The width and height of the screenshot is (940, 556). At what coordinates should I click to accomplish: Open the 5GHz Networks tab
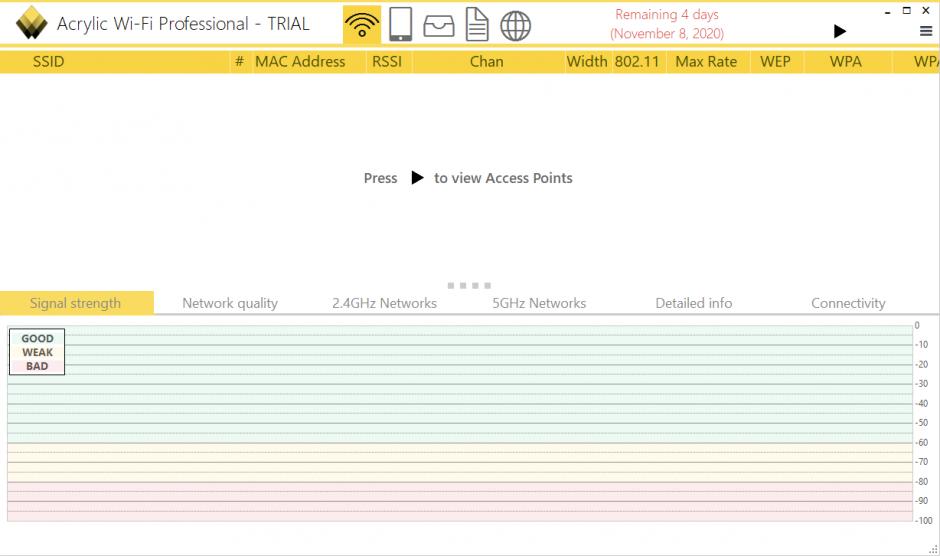pos(539,303)
